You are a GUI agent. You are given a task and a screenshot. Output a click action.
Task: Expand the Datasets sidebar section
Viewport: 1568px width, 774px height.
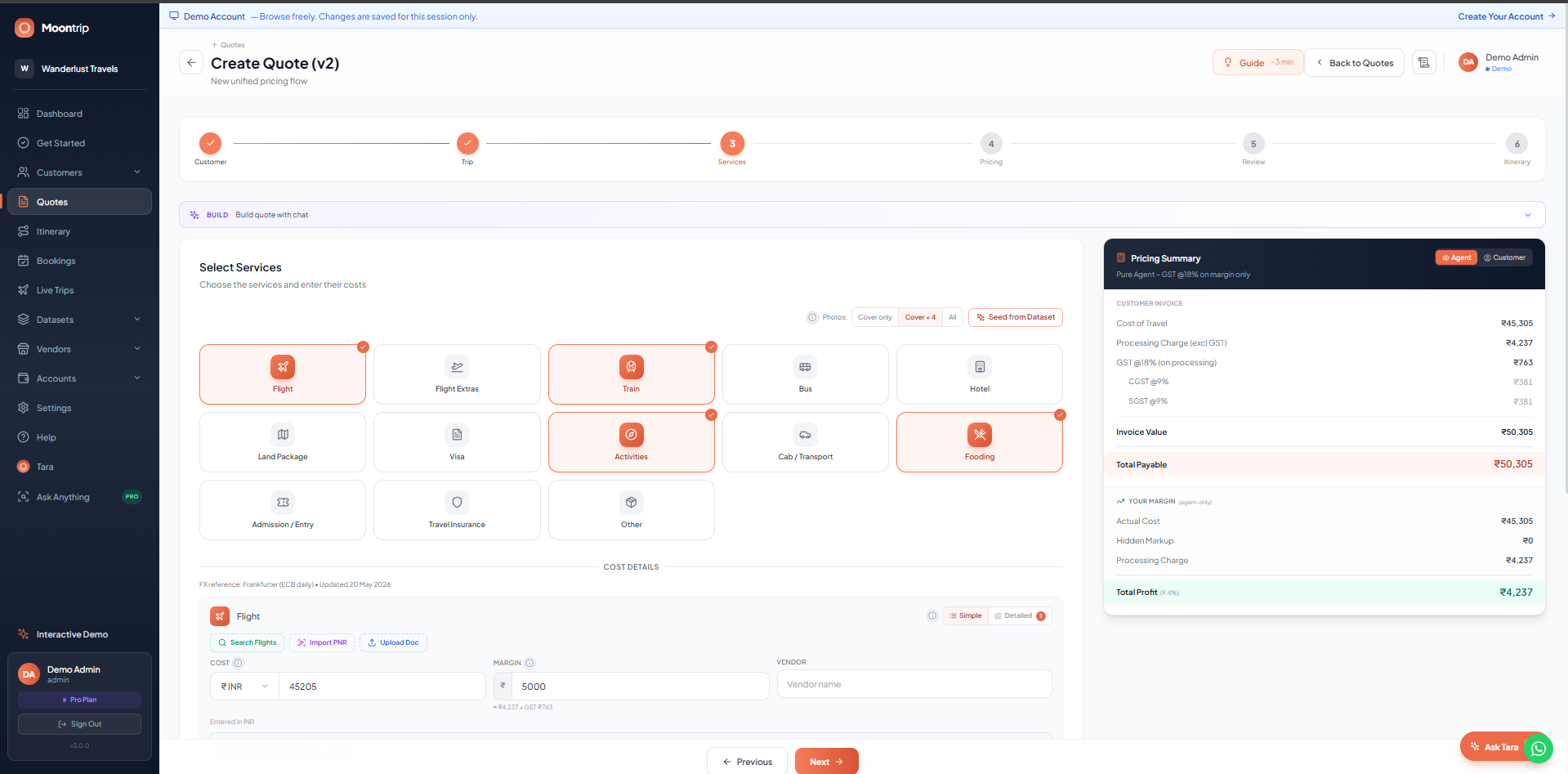coord(79,320)
